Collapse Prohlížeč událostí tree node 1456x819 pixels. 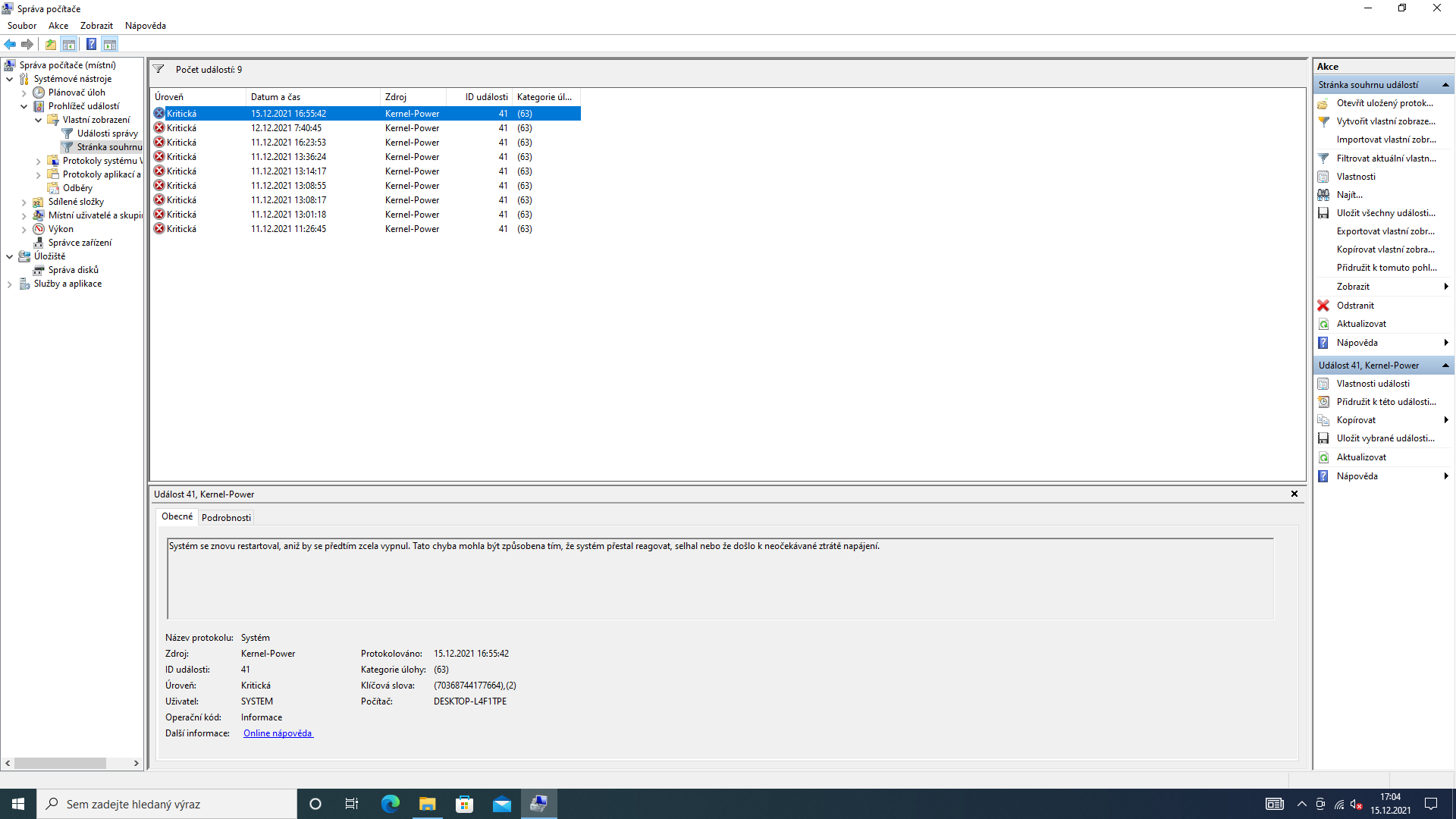click(24, 106)
